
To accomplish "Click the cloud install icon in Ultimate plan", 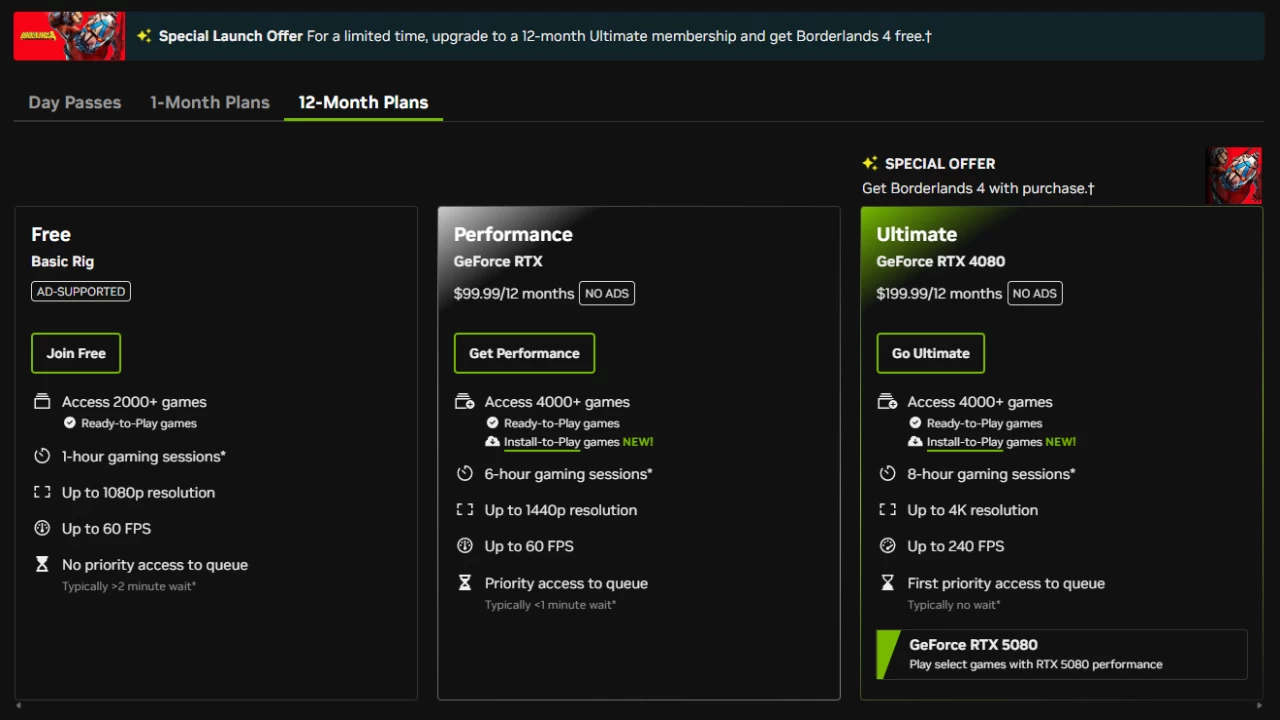I will 915,442.
